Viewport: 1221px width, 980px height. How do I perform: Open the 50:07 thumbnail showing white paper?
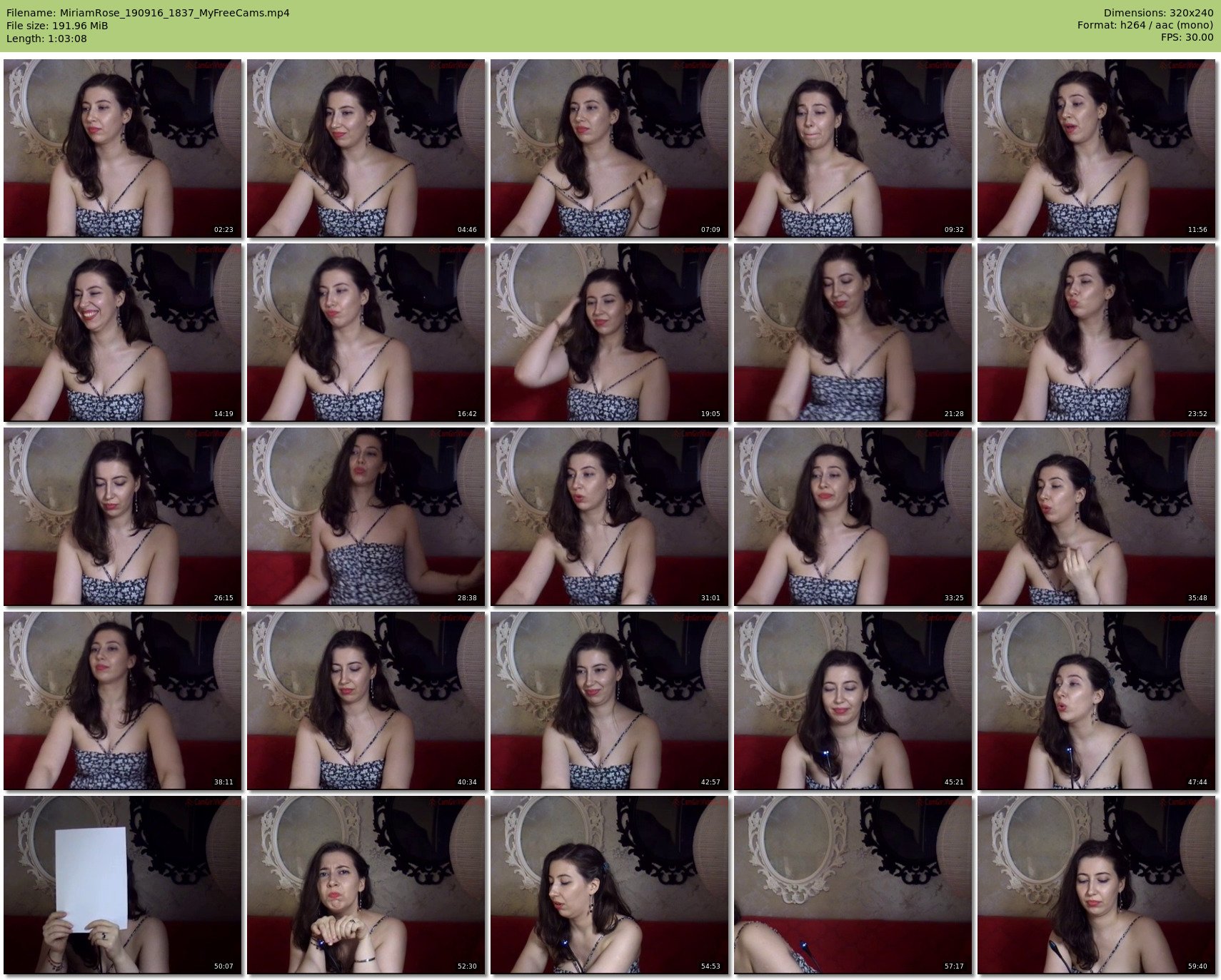(123, 884)
